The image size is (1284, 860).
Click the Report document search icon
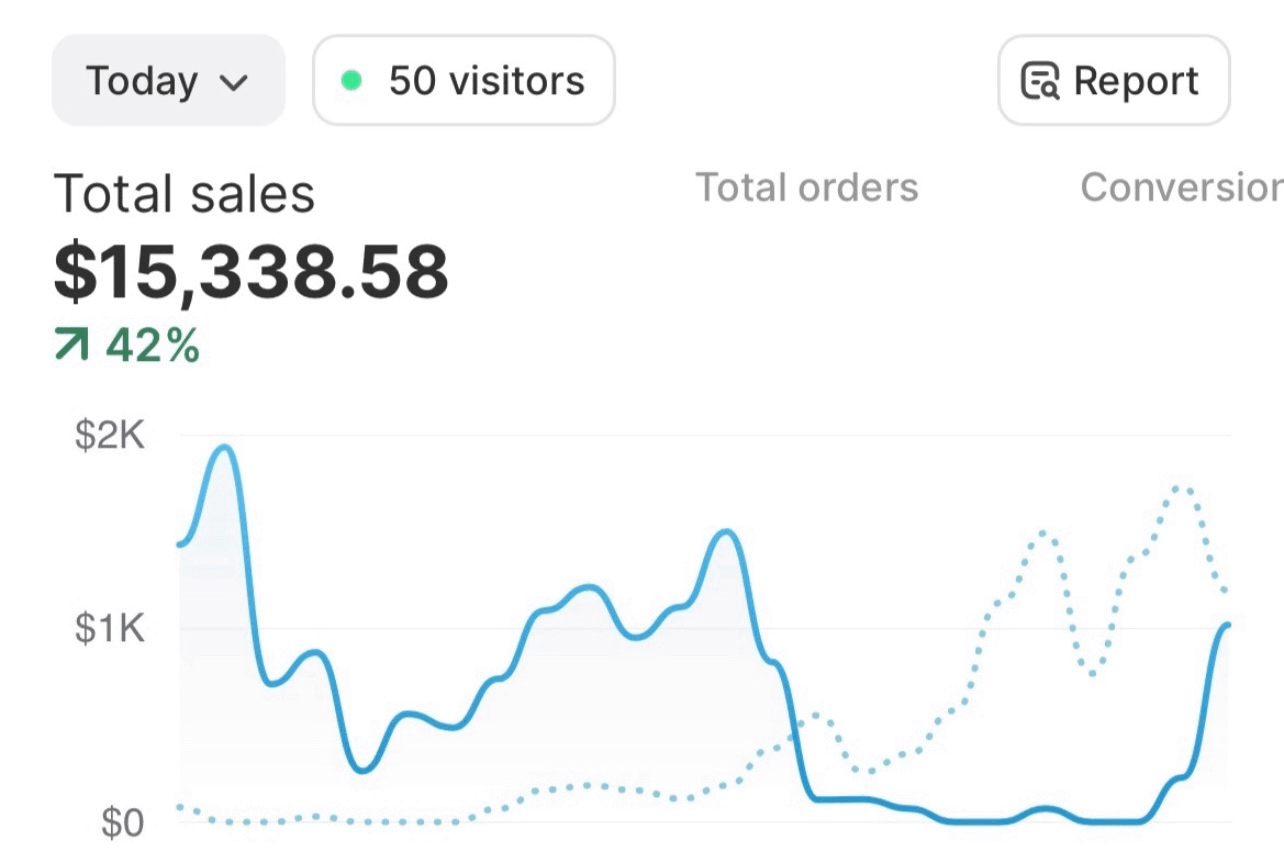click(1039, 82)
